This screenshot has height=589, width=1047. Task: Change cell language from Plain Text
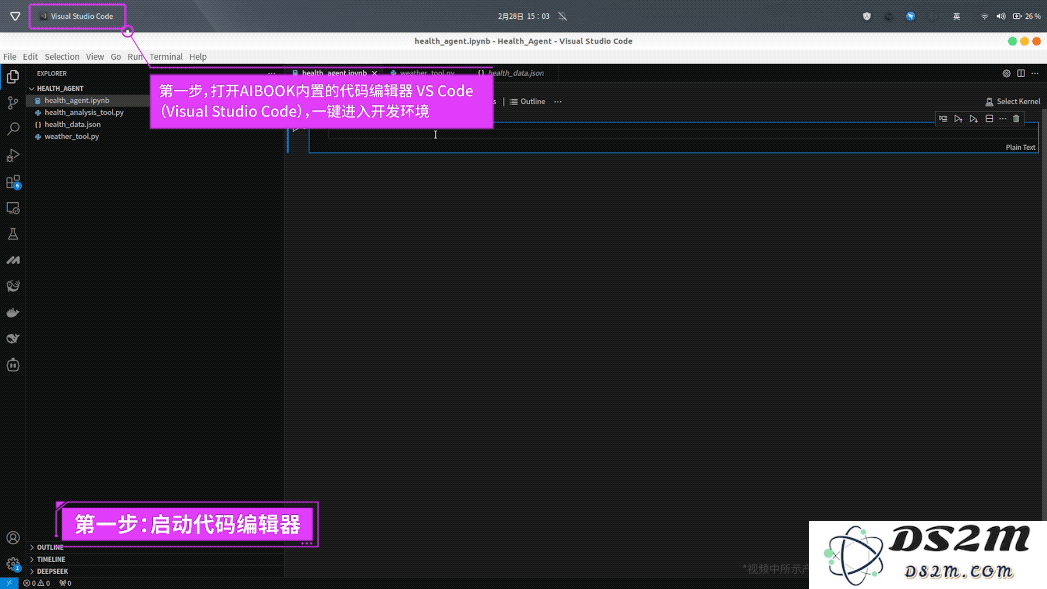click(x=1020, y=148)
